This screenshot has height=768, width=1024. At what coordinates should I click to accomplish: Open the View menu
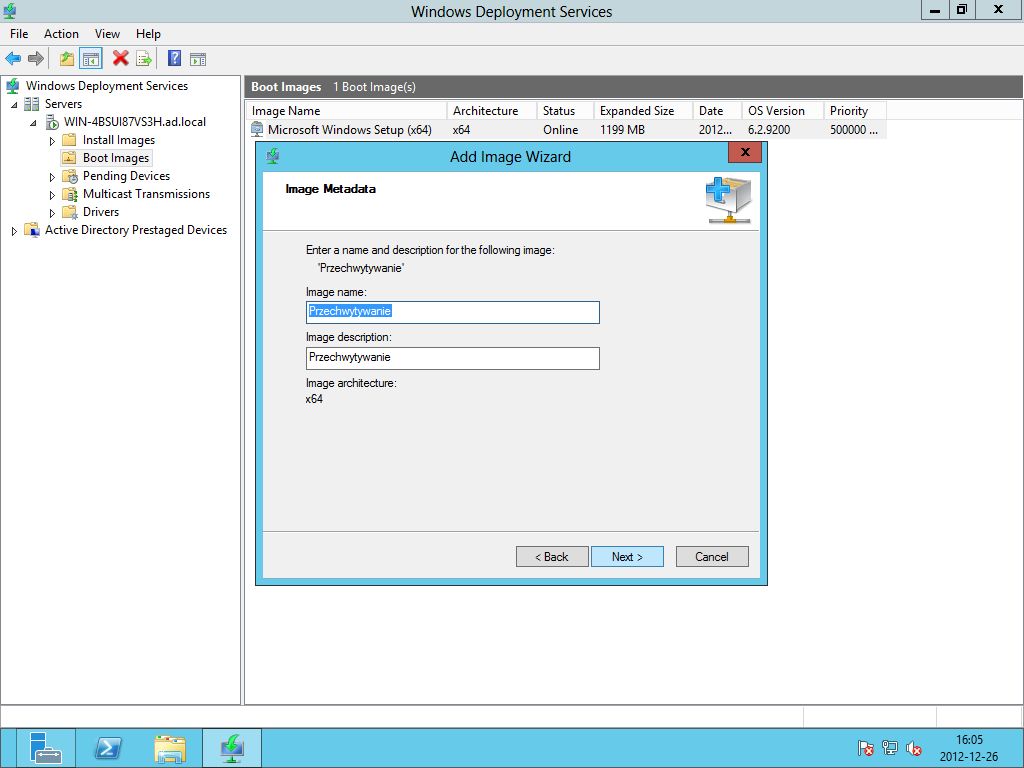[x=107, y=34]
